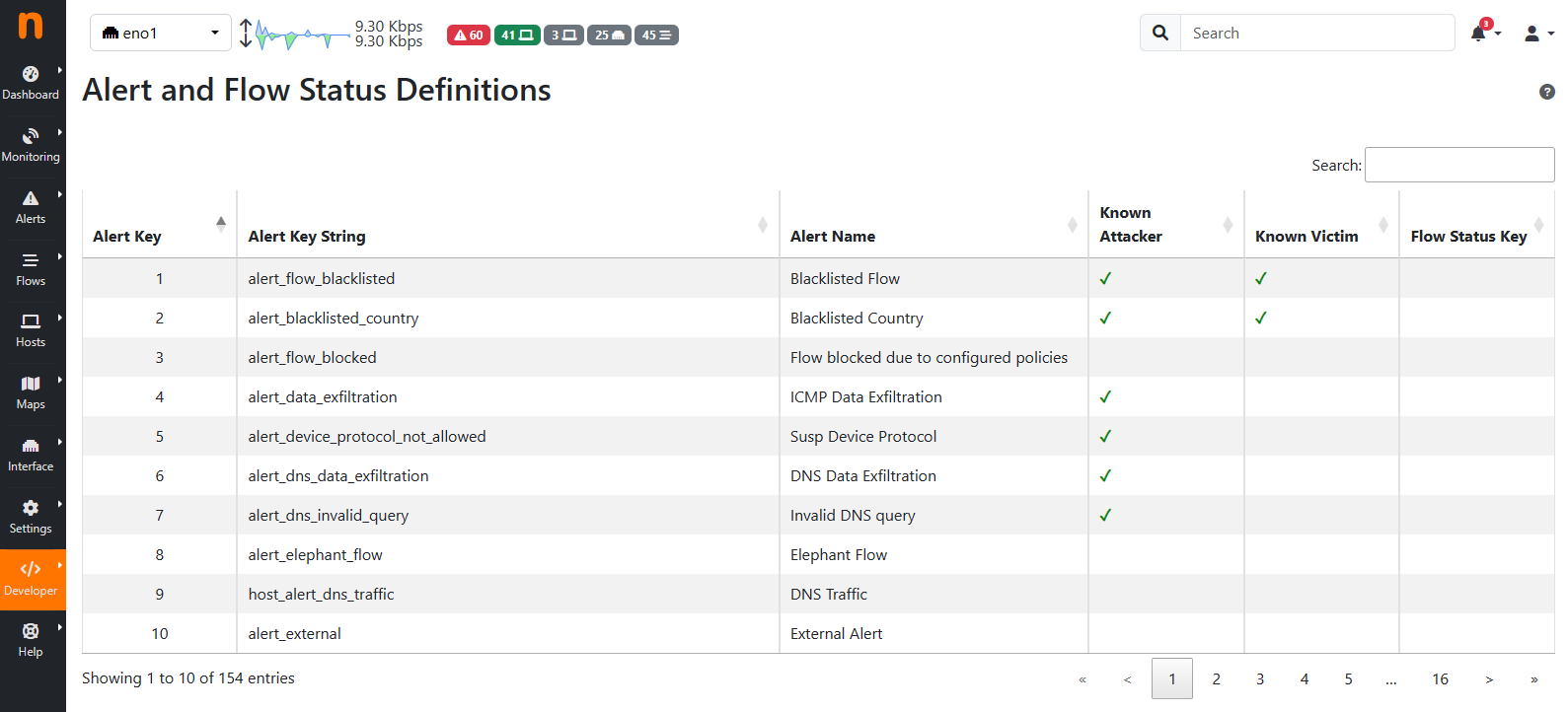This screenshot has height=712, width=1568.
Task: Open the notifications bell dropdown
Action: pyautogui.click(x=1484, y=33)
